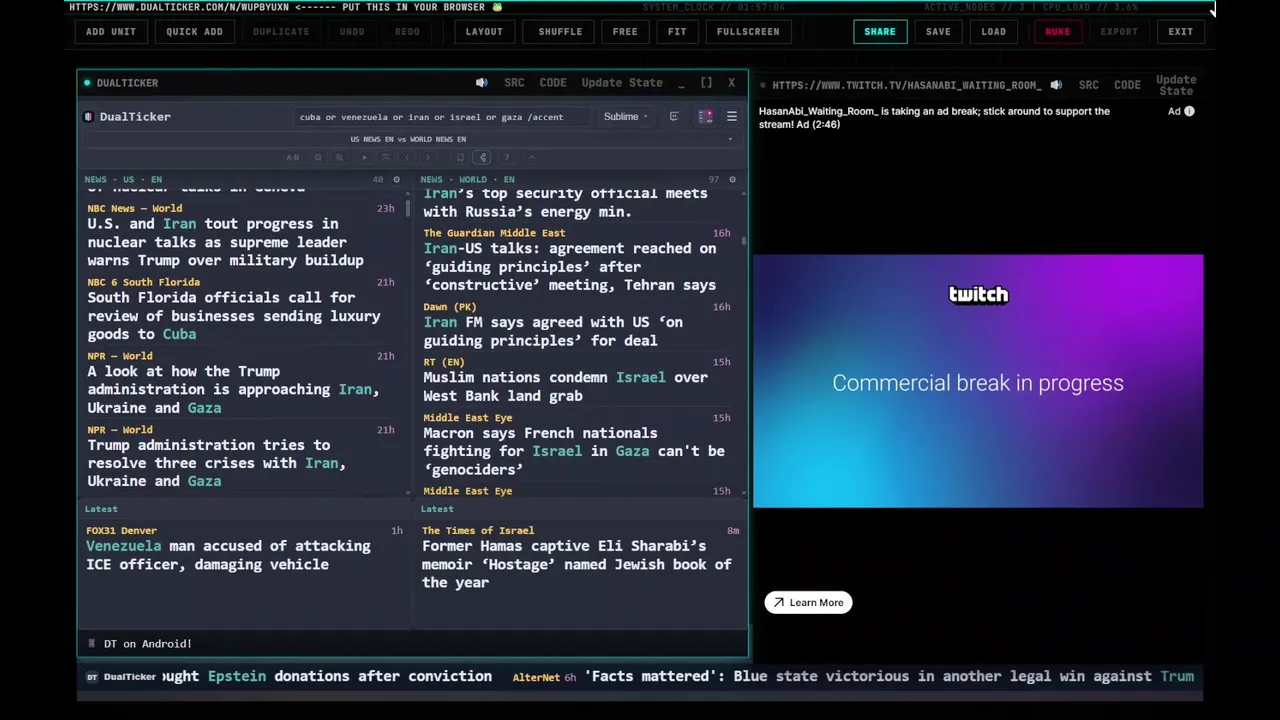Click the 'DT on Android!' link

(x=147, y=644)
